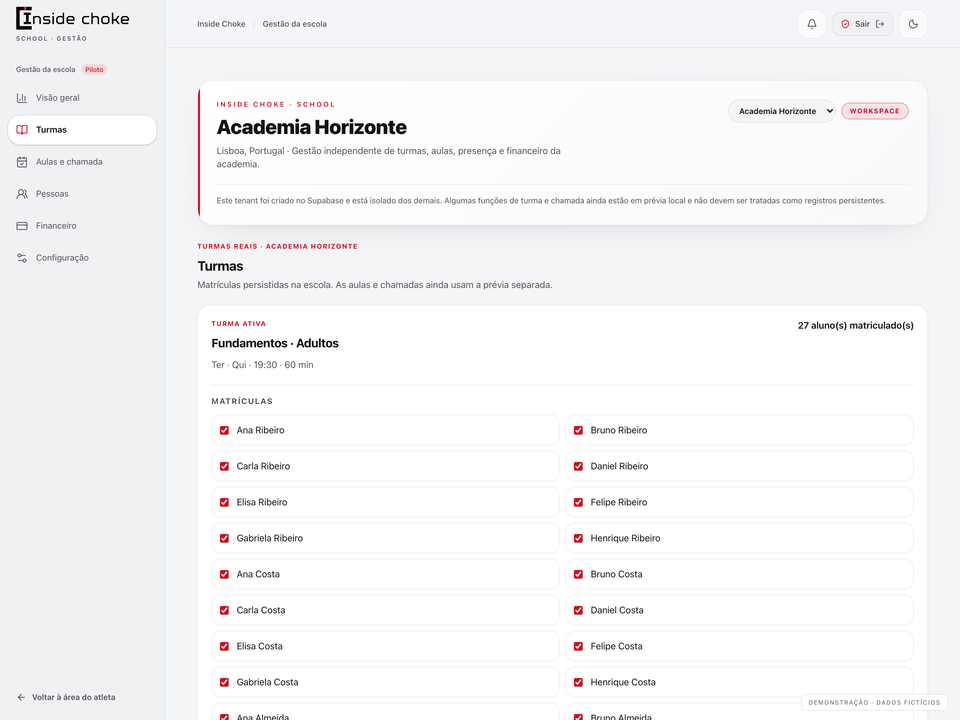Click the WORKSPACE badge
The image size is (960, 720).
click(874, 111)
